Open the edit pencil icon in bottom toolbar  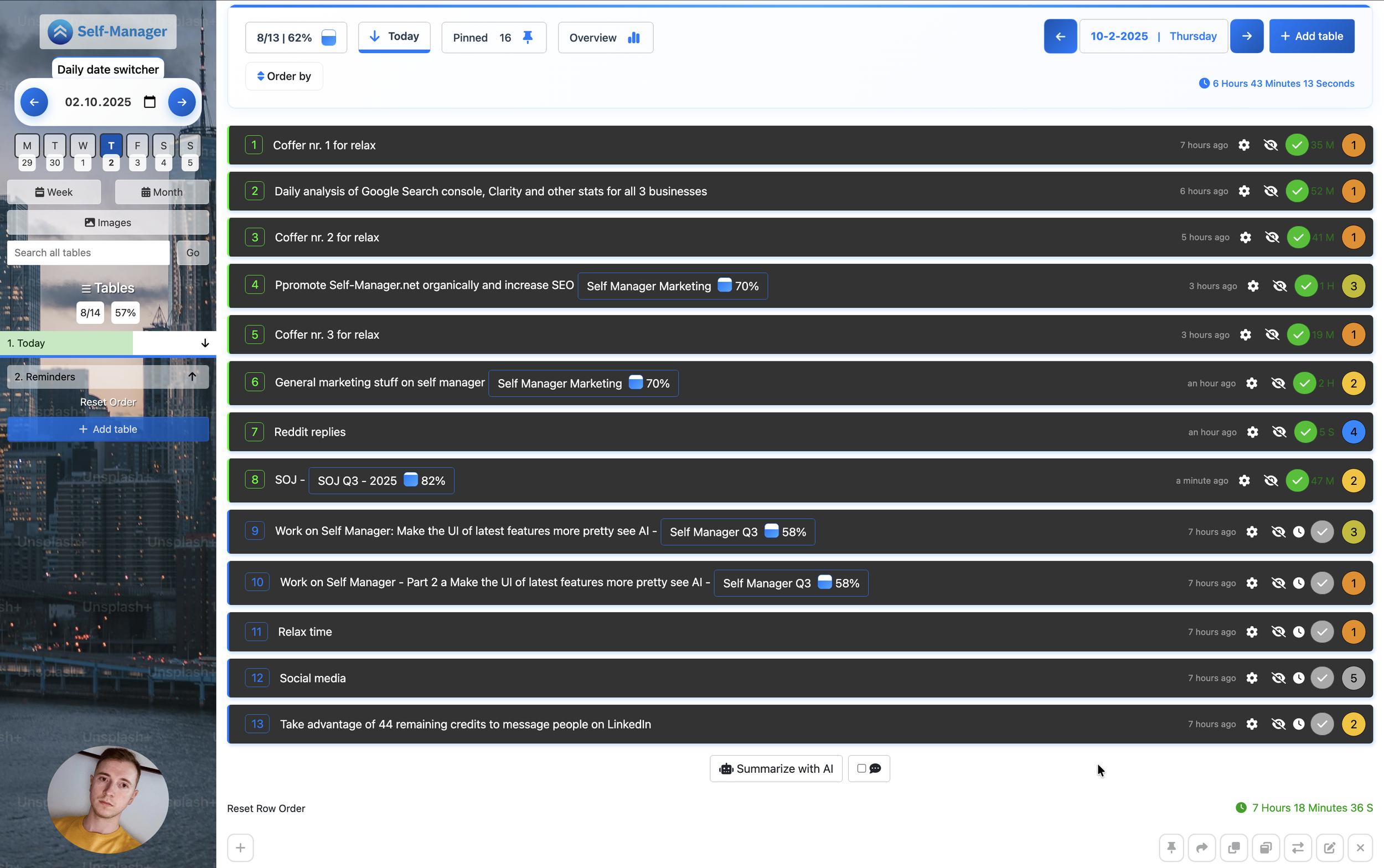coord(1329,848)
